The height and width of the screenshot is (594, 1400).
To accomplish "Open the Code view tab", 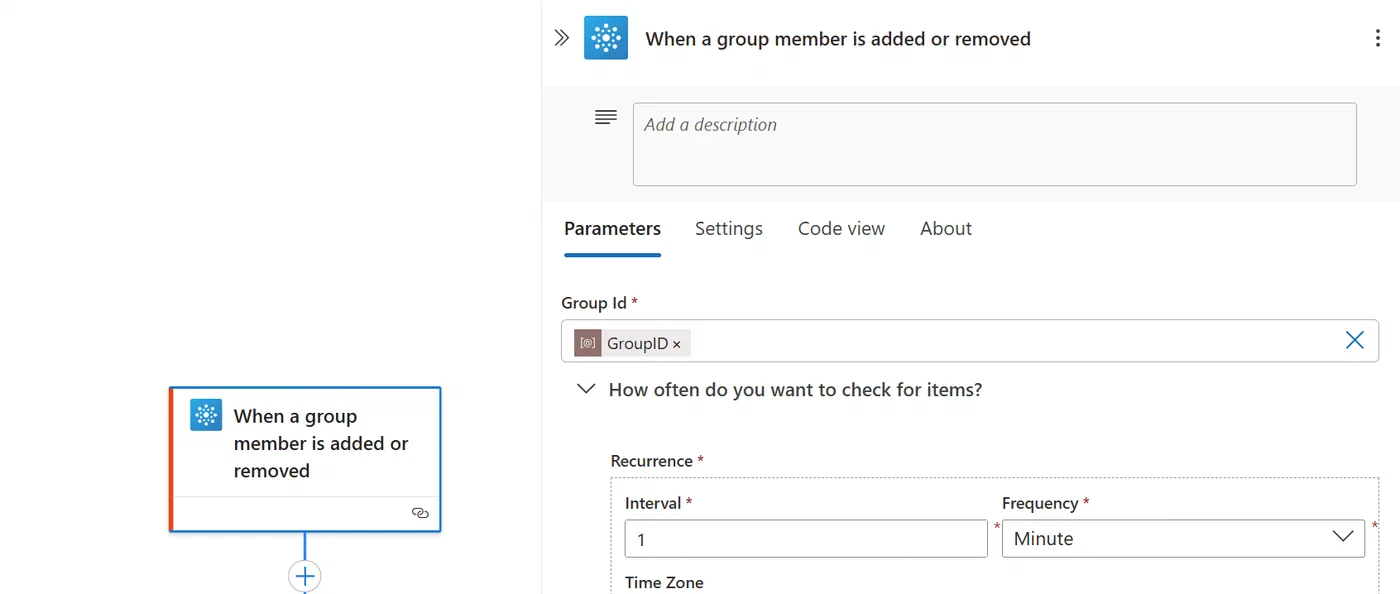I will [x=841, y=228].
